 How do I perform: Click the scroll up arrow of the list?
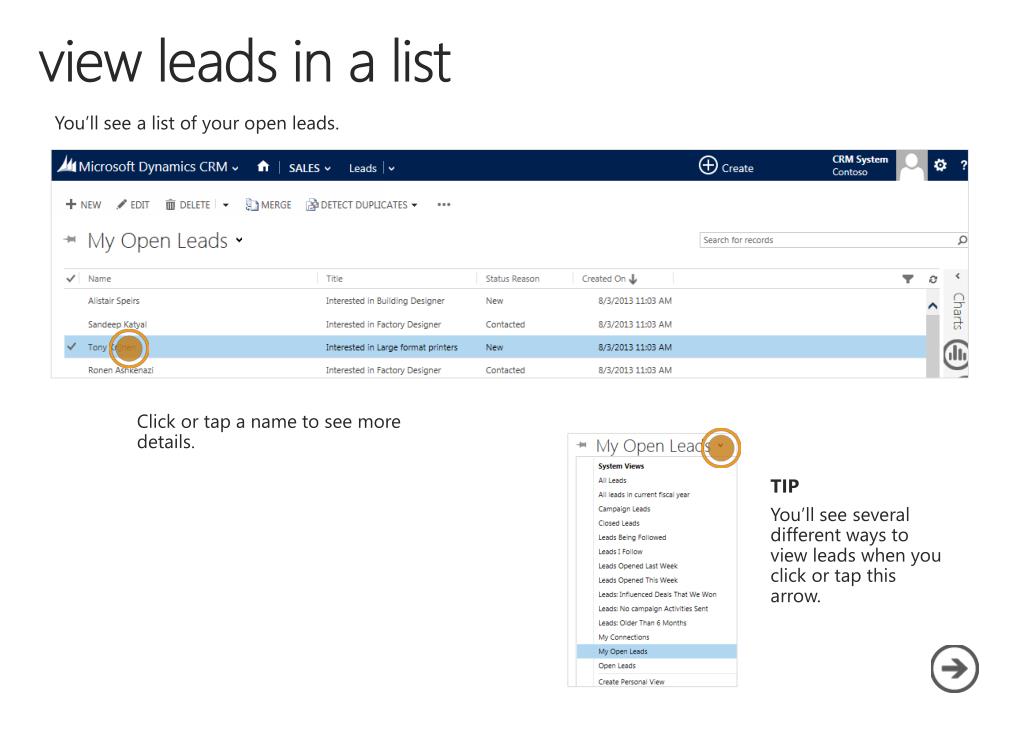933,306
